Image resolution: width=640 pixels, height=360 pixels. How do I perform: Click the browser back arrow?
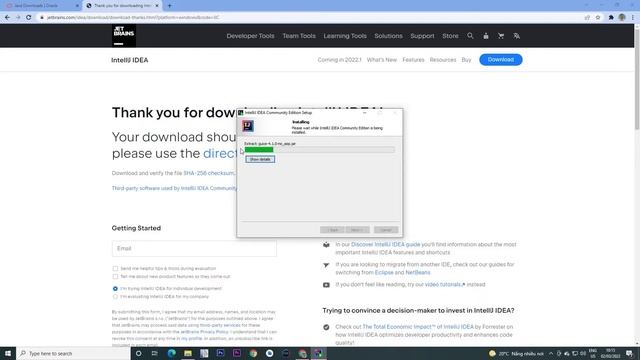pos(7,18)
